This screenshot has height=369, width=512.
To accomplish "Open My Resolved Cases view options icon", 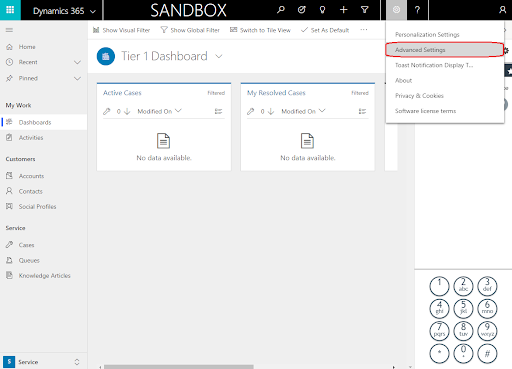I will [362, 111].
